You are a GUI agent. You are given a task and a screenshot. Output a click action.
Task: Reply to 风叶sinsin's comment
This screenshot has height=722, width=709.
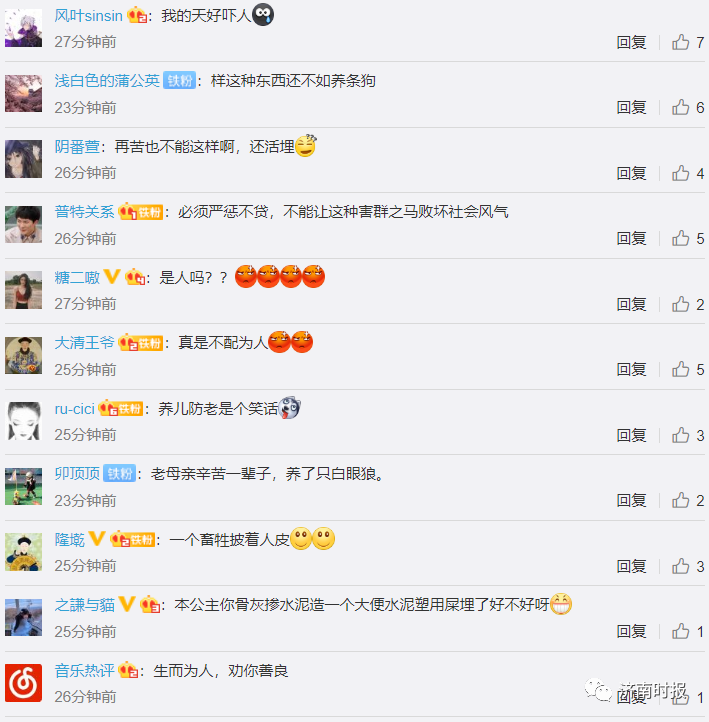(x=631, y=42)
